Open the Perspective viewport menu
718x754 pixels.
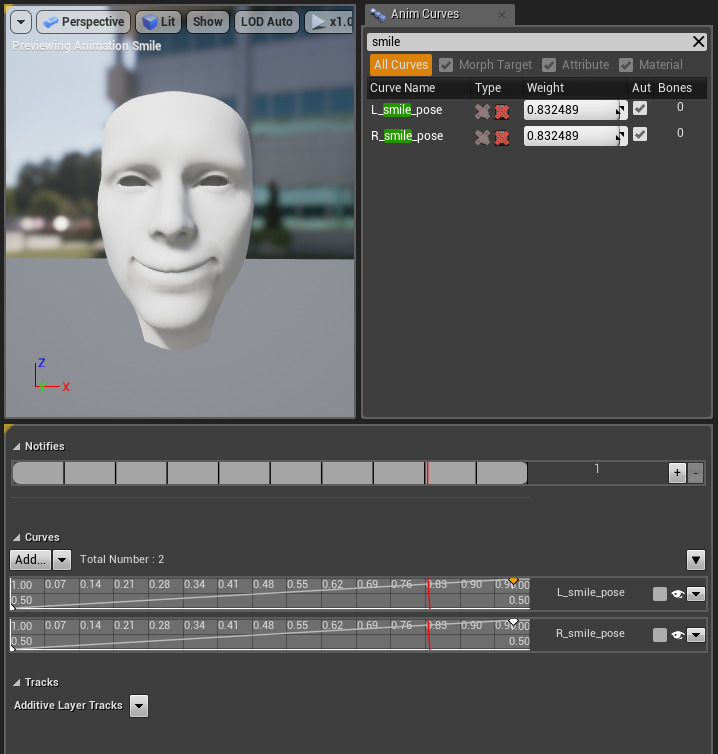coord(84,22)
